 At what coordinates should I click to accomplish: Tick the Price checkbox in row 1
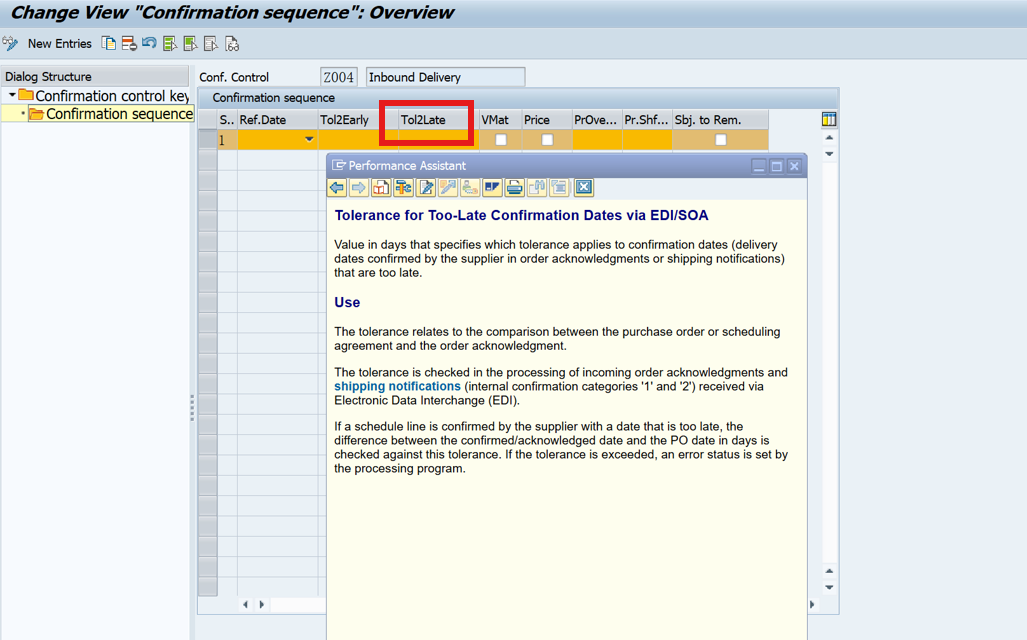pos(547,140)
